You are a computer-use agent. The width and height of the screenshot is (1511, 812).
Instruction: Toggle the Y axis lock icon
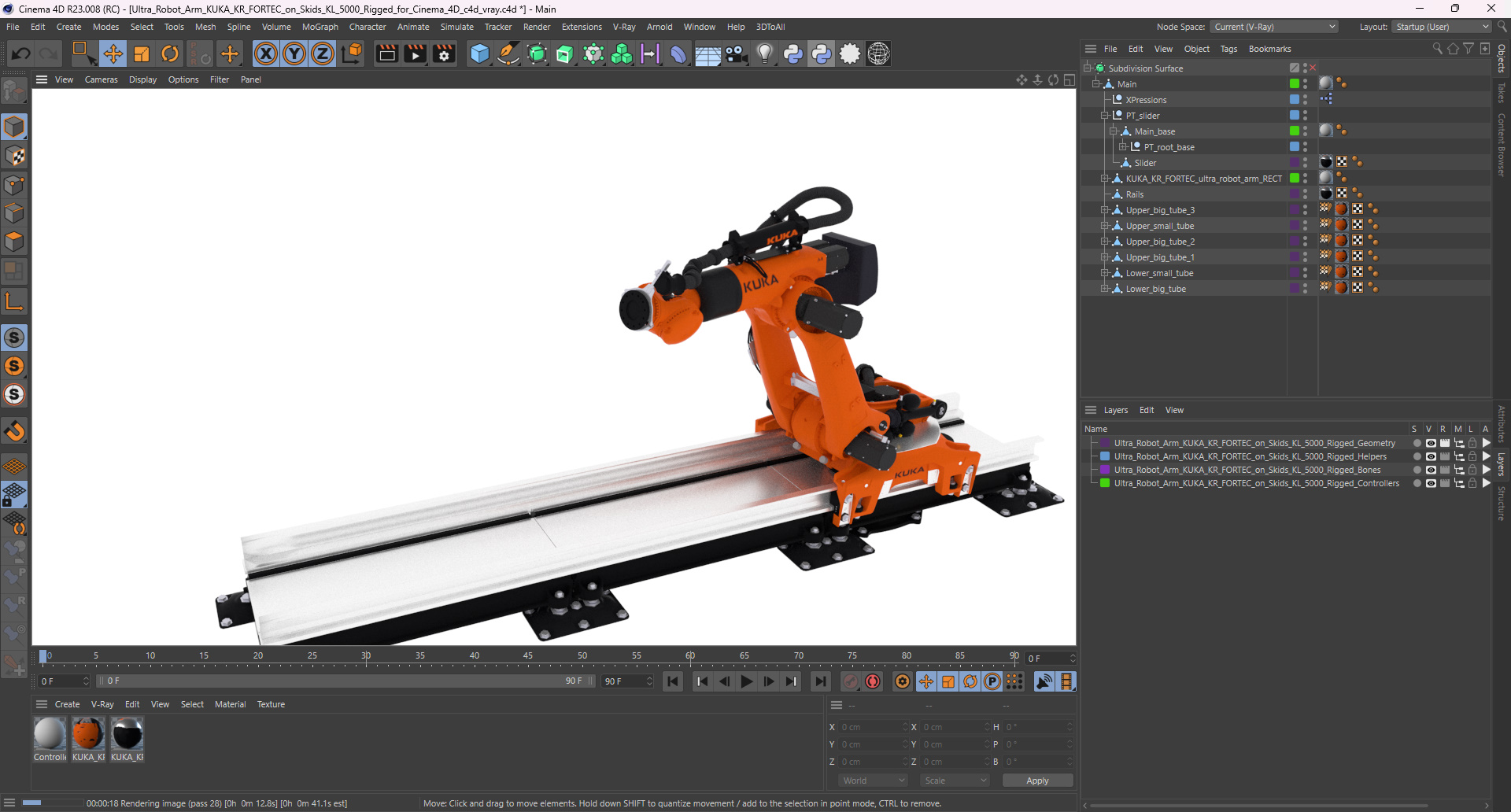coord(294,54)
